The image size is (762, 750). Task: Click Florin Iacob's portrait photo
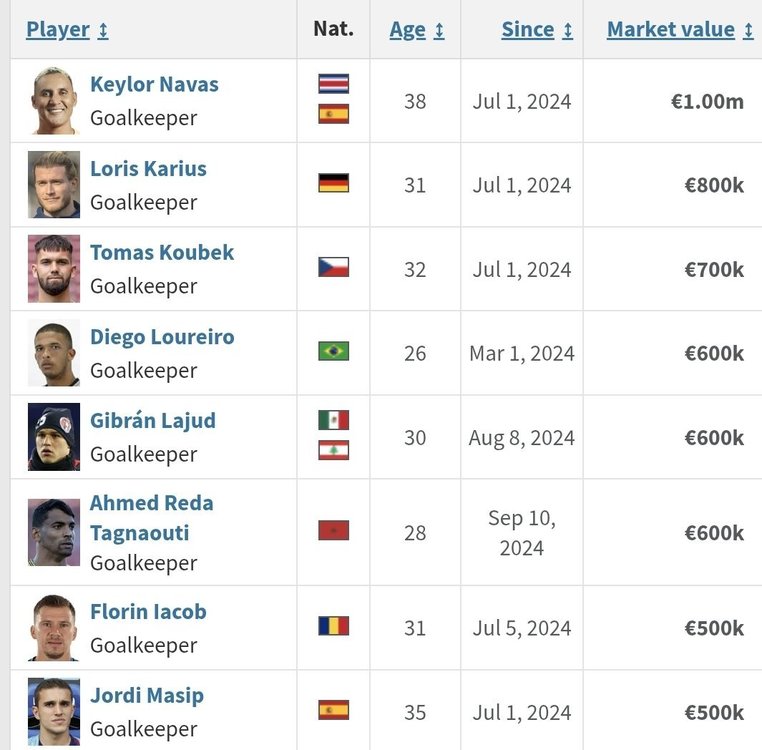coord(54,628)
